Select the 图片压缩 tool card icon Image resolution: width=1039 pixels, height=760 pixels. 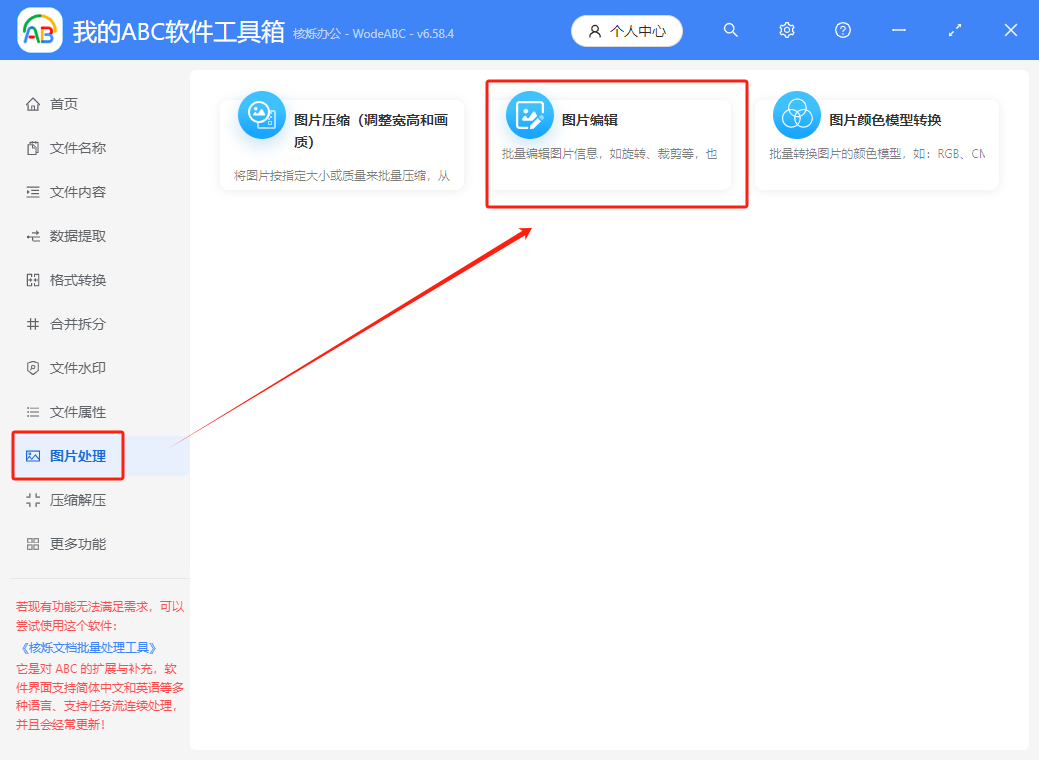coord(262,114)
